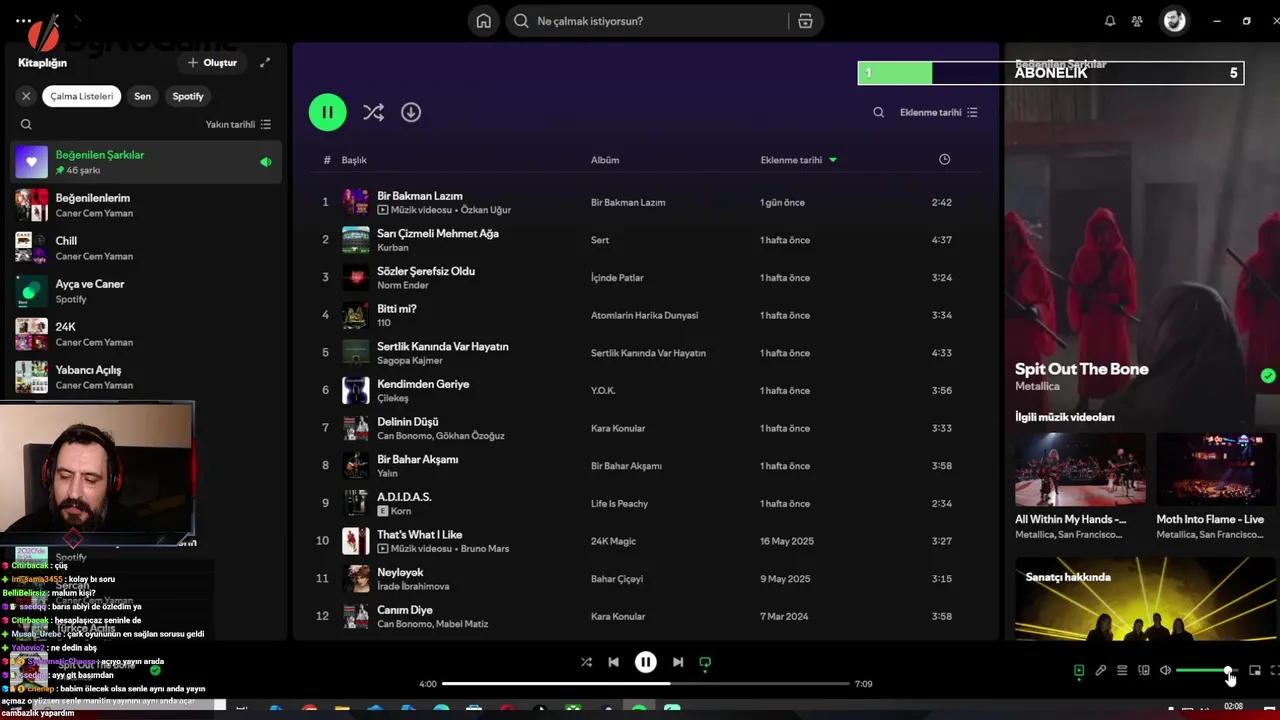1280x720 pixels.
Task: Open the profile avatar menu
Action: pyautogui.click(x=1175, y=21)
